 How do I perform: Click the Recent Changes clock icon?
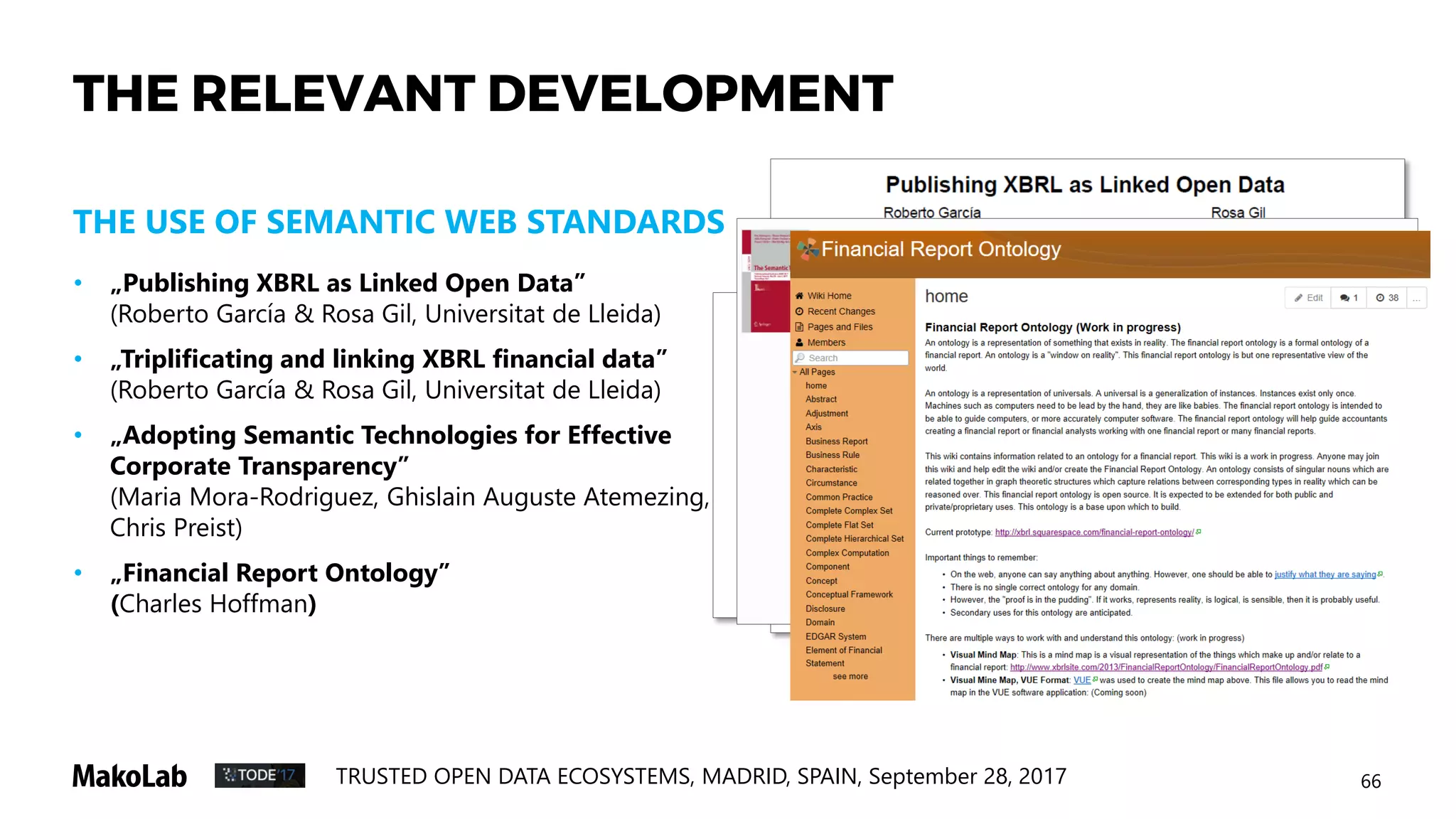point(799,311)
